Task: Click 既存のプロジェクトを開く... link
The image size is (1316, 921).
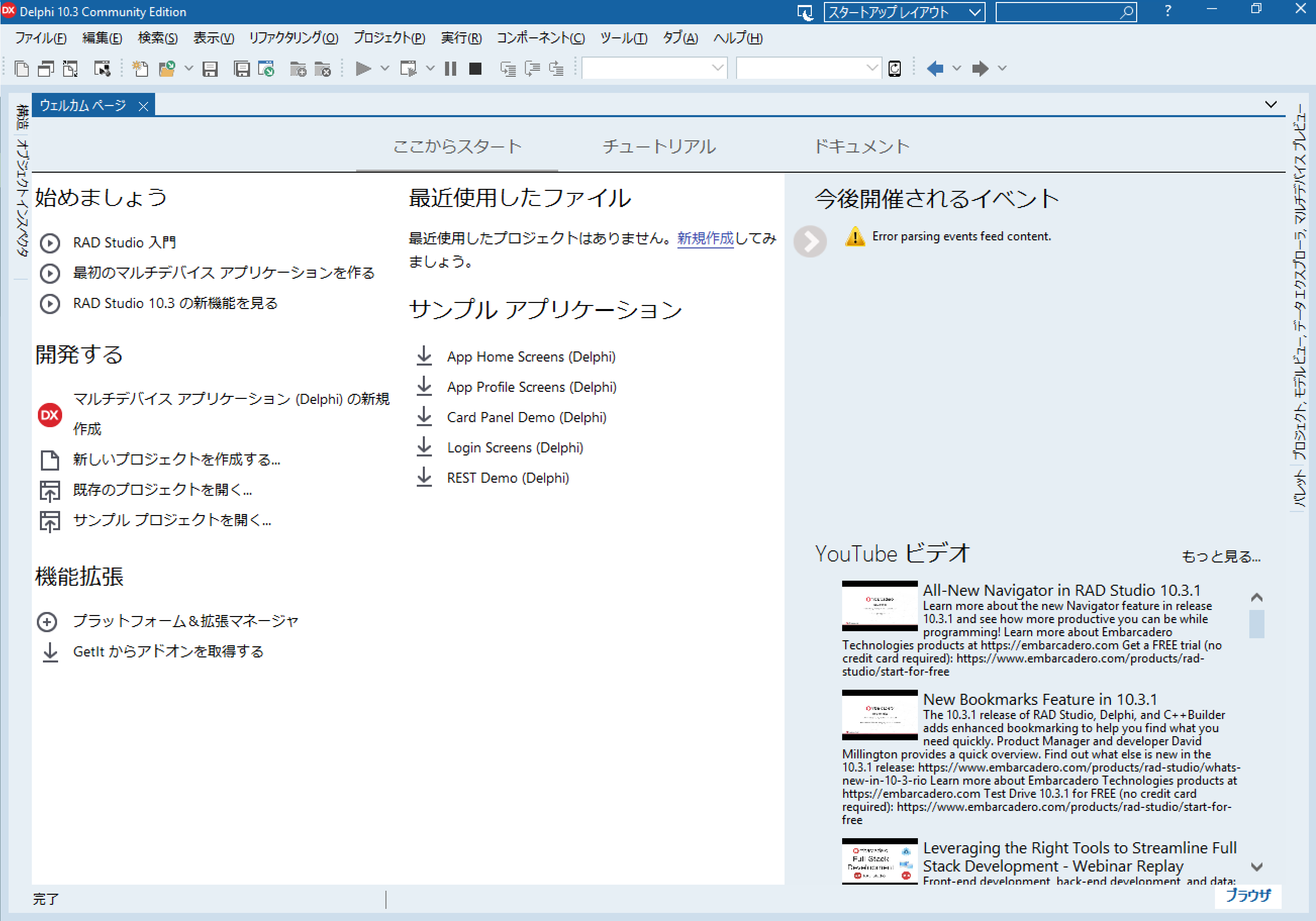Action: (163, 490)
